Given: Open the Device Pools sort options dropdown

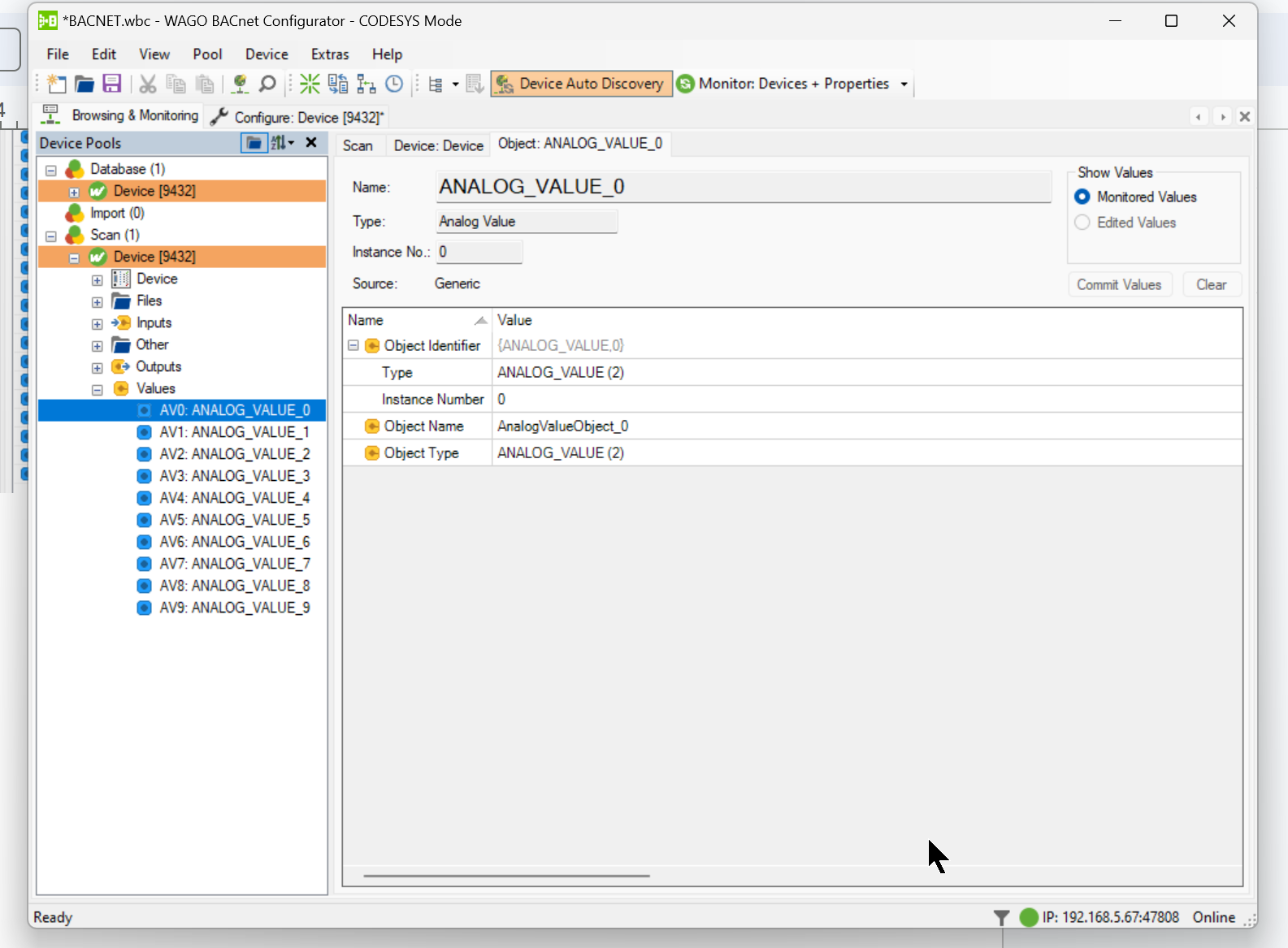Looking at the screenshot, I should (282, 143).
